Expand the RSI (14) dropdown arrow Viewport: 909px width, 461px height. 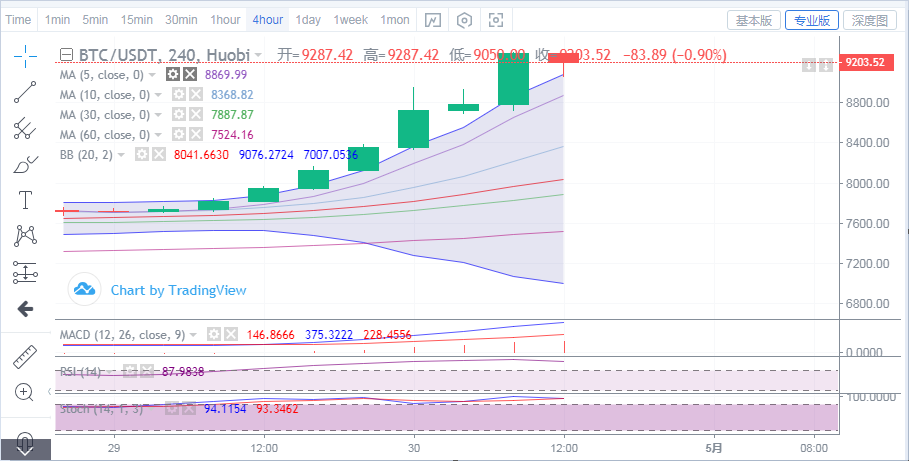click(110, 371)
